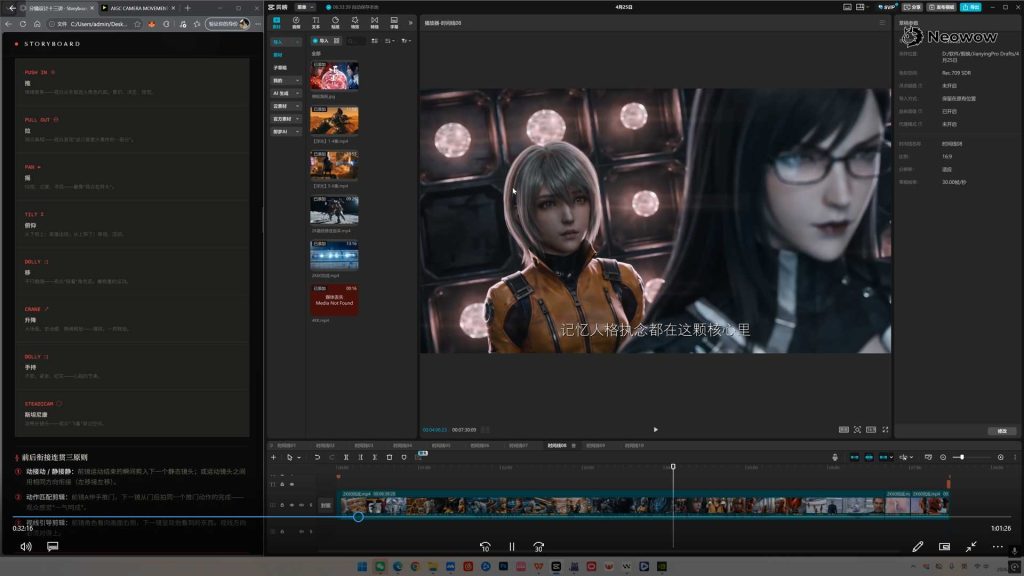Mute the main video track audio
The image size is (1024, 576).
[301, 505]
